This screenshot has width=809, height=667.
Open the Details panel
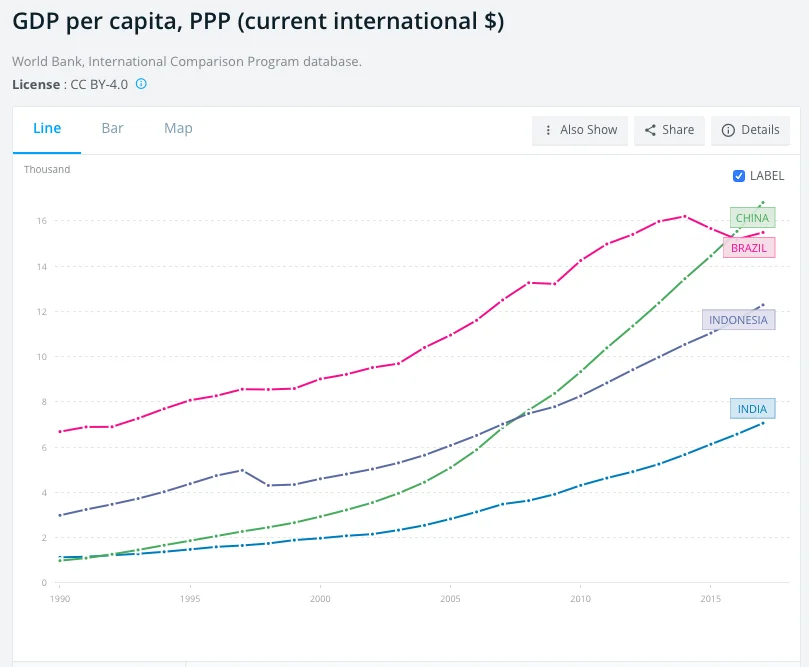(x=750, y=130)
